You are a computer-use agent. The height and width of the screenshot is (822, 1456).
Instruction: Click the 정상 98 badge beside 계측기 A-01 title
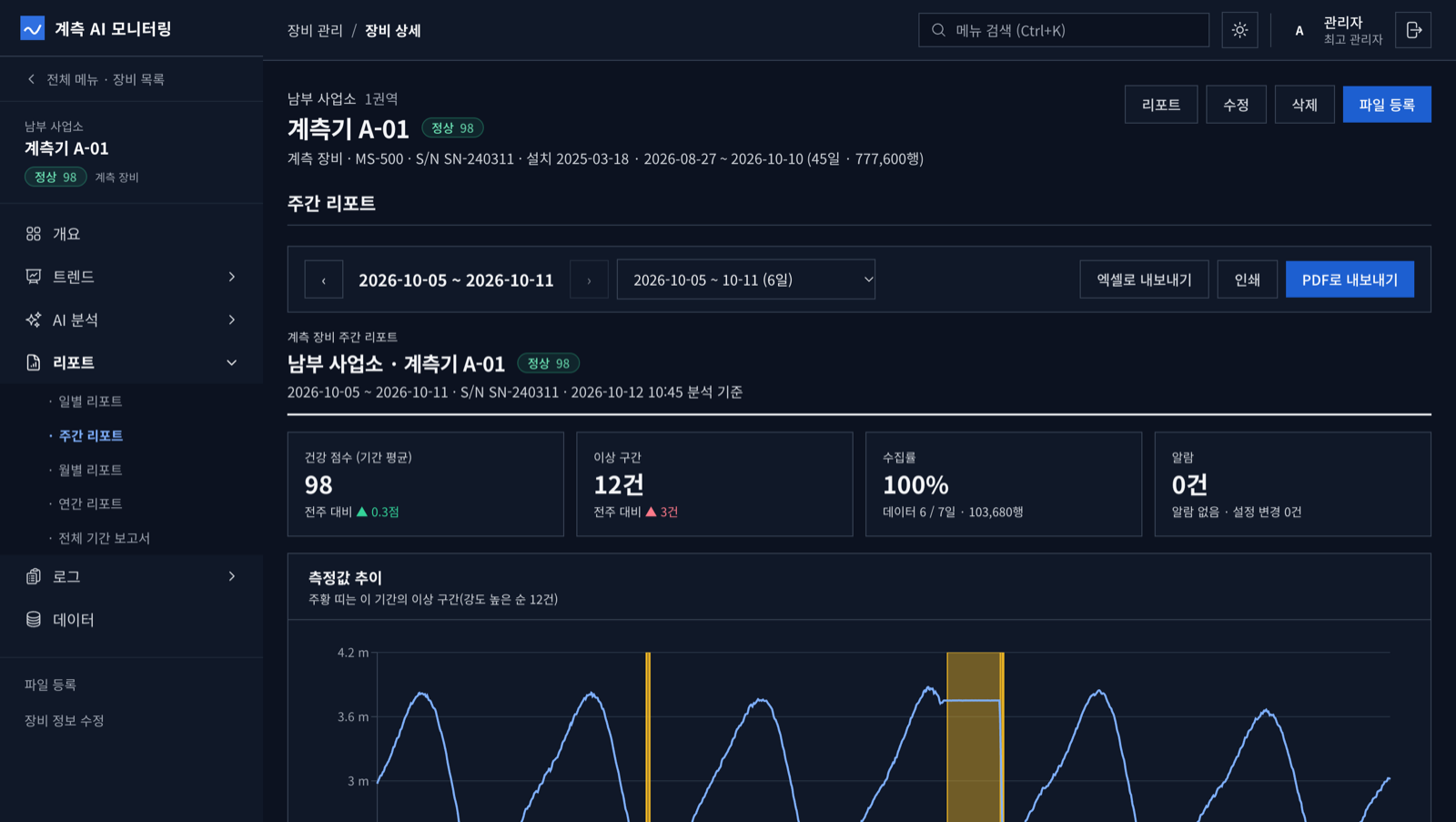pos(452,128)
